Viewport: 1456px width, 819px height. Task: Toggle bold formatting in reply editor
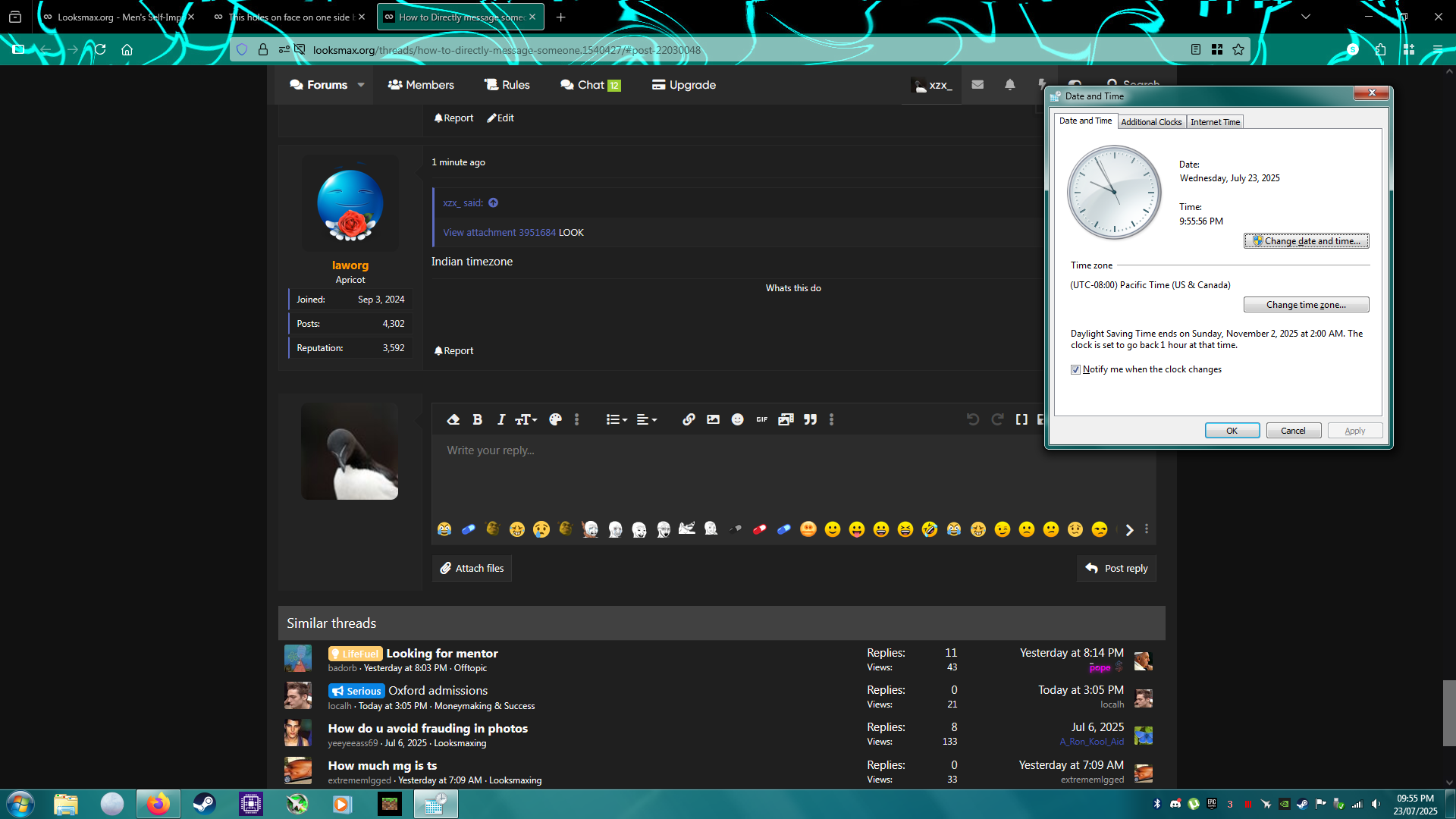pyautogui.click(x=478, y=419)
